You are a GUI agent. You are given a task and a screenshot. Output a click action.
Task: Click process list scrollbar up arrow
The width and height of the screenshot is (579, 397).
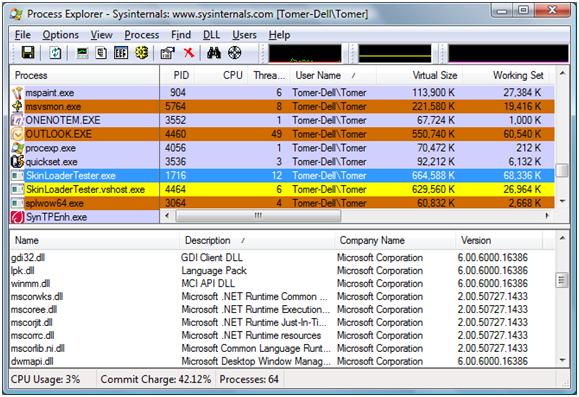[562, 73]
